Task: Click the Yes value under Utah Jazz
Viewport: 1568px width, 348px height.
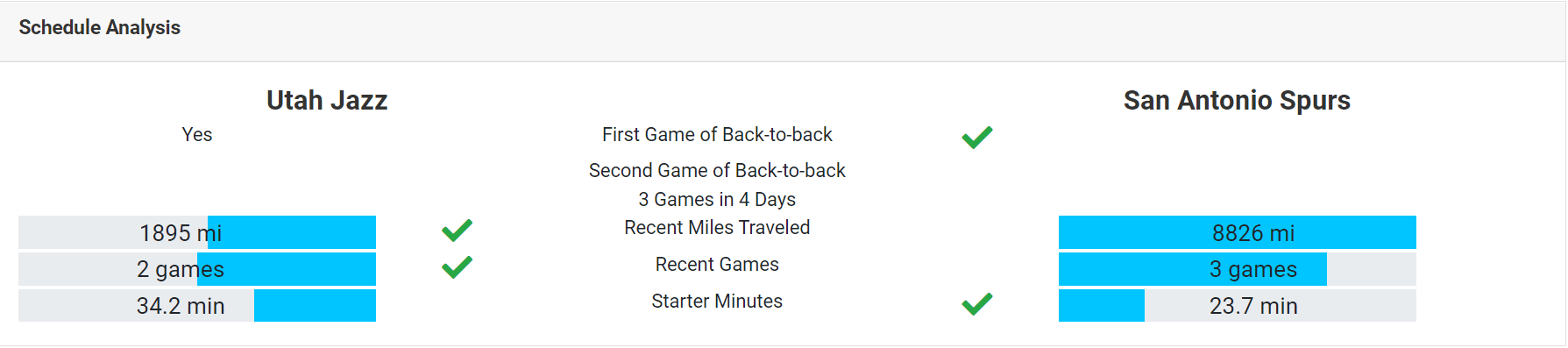Action: (x=197, y=135)
